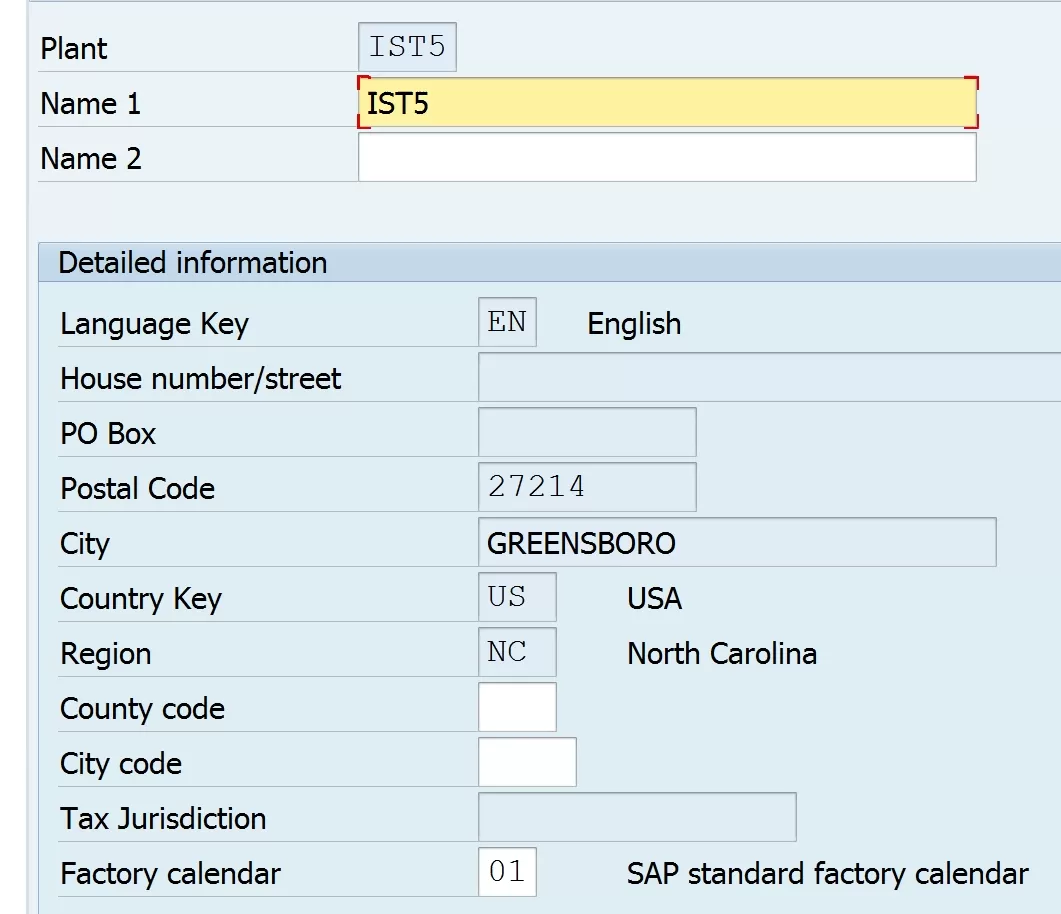Click the County code label
The width and height of the screenshot is (1061, 914).
point(142,709)
